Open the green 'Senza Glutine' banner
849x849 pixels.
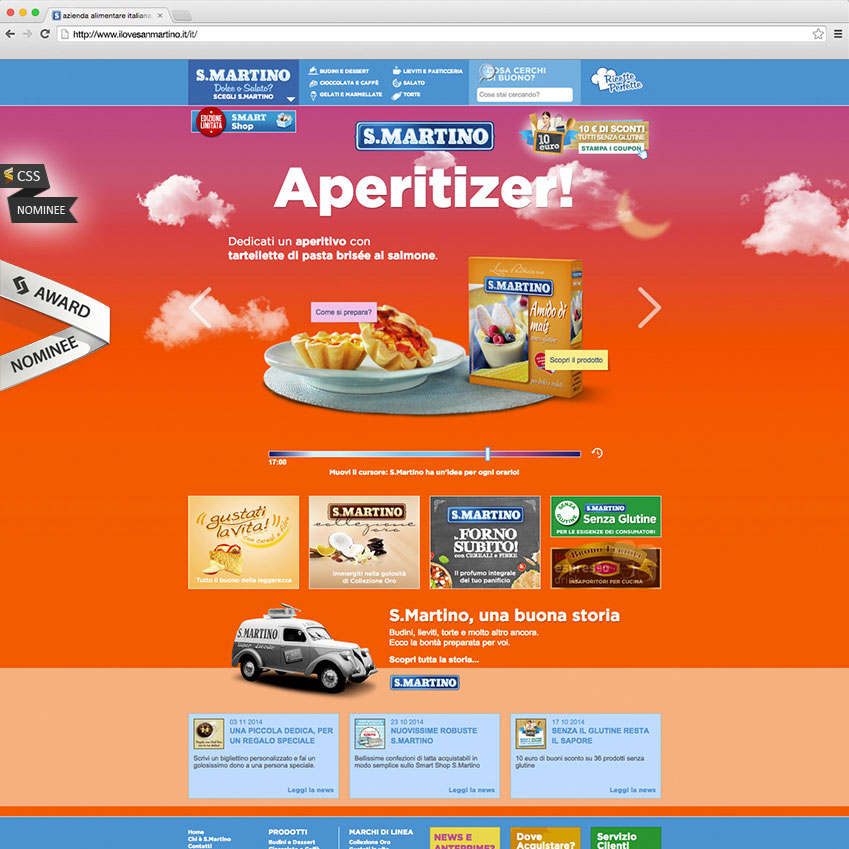tap(606, 517)
